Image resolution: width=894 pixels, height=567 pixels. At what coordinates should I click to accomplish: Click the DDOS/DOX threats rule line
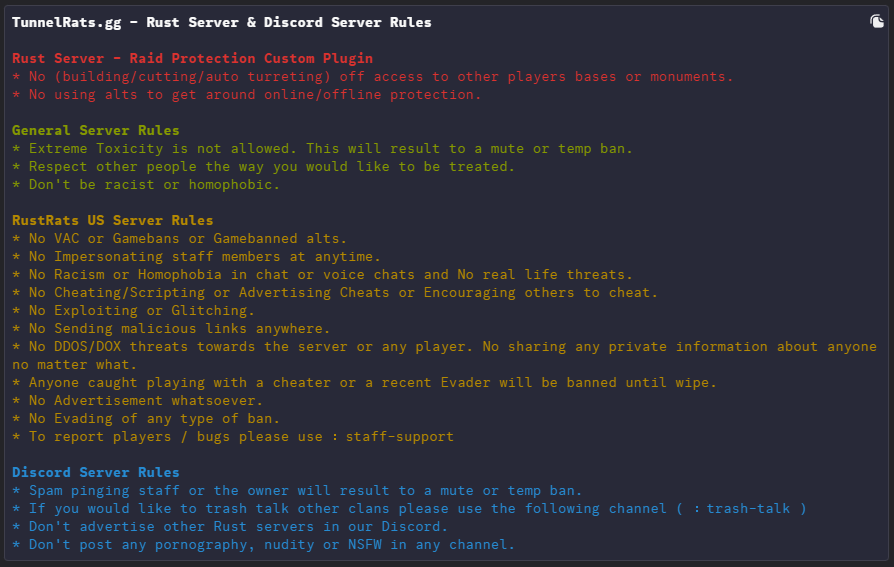(x=445, y=355)
